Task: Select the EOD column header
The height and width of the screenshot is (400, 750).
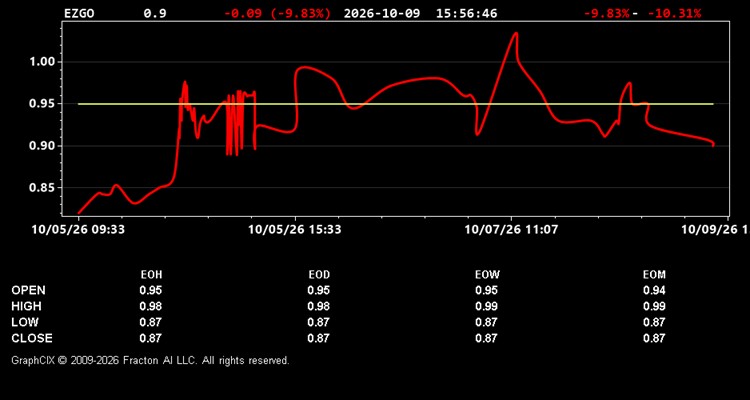Action: [x=319, y=275]
